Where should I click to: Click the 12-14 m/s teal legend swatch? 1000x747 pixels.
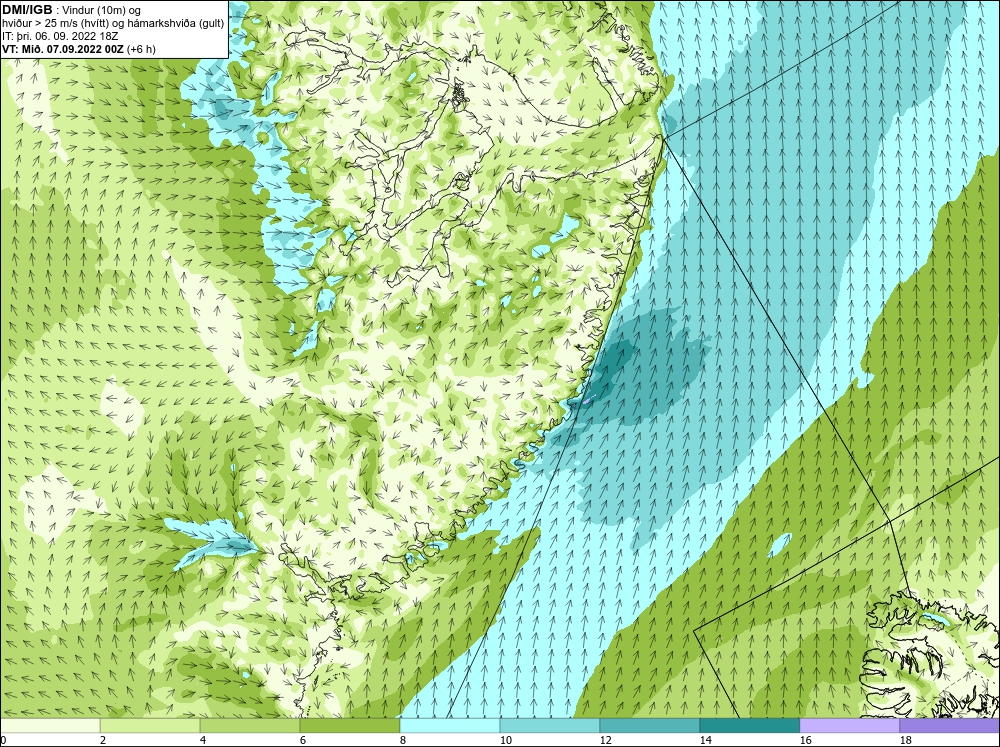coord(650,726)
